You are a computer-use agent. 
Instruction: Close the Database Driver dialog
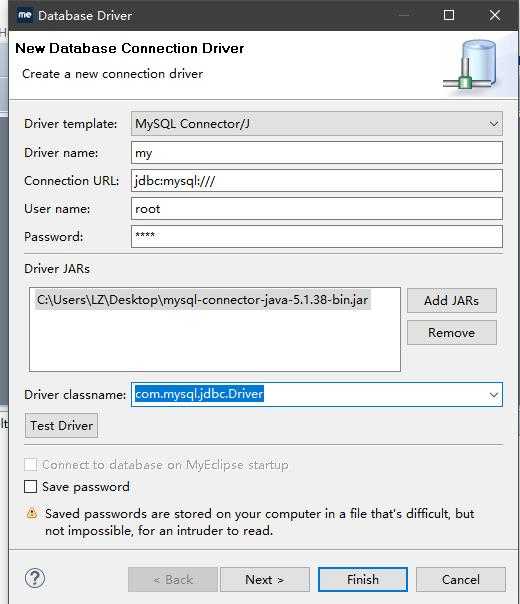(495, 15)
